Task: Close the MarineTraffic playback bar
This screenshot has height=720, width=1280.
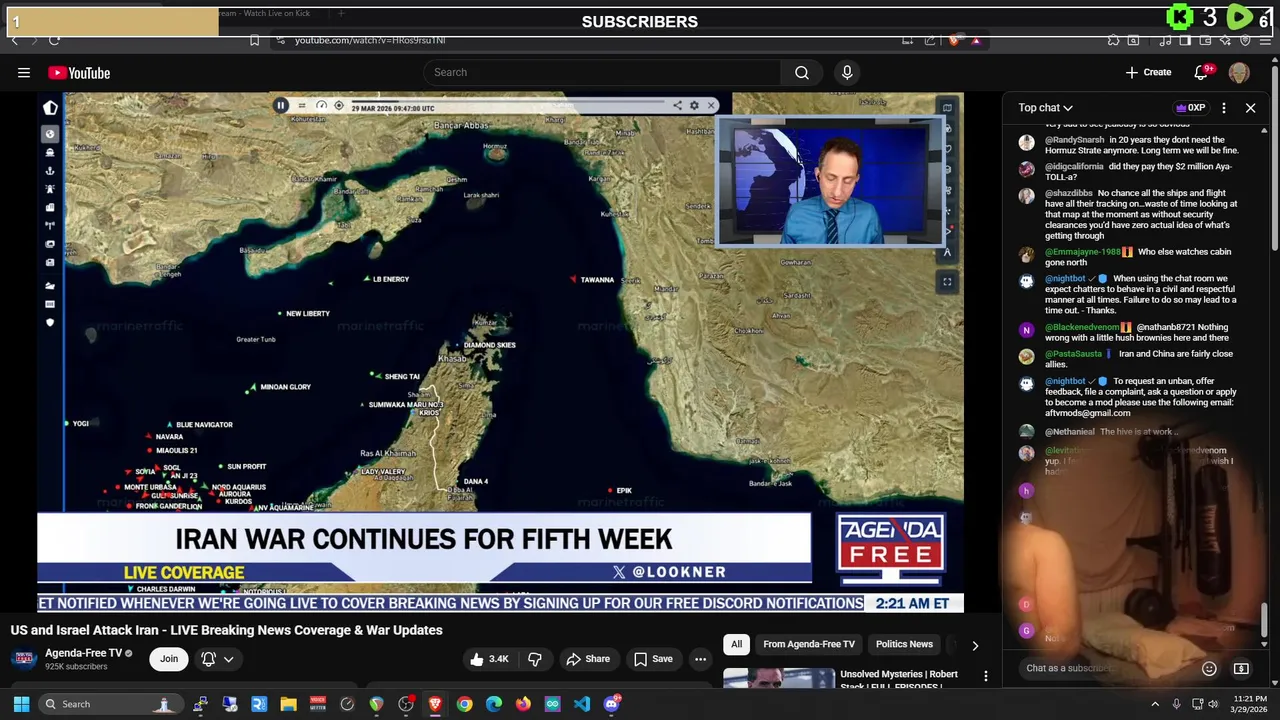Action: coord(711,105)
